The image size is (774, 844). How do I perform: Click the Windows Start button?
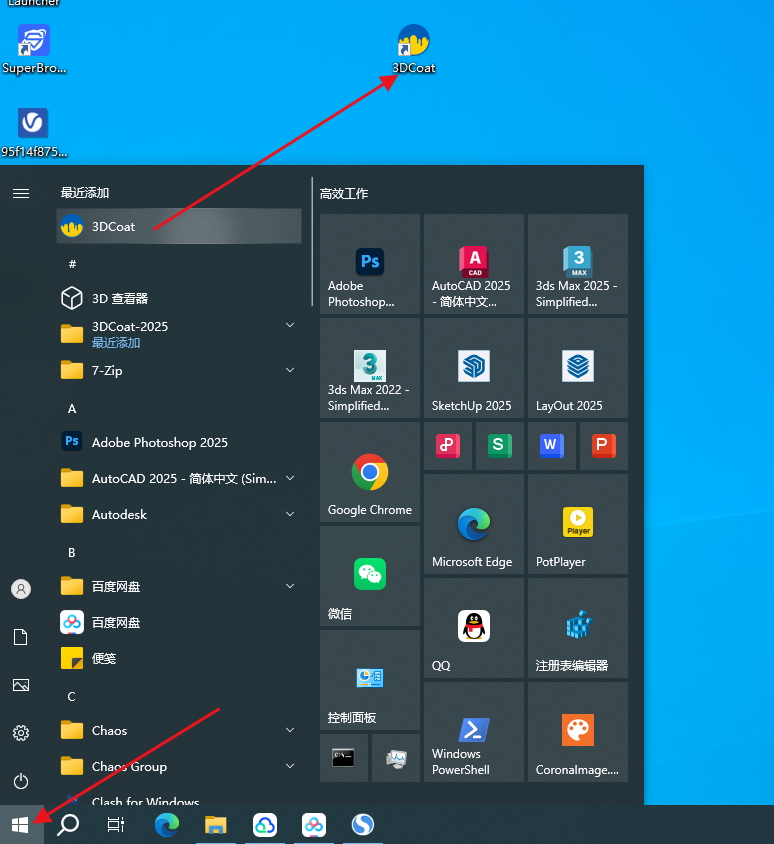20,824
